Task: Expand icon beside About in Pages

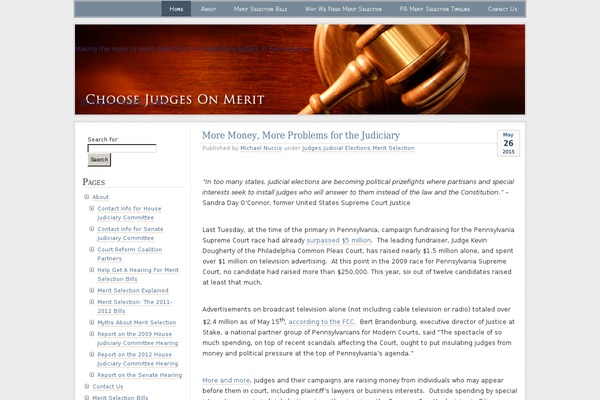Action: pos(86,197)
